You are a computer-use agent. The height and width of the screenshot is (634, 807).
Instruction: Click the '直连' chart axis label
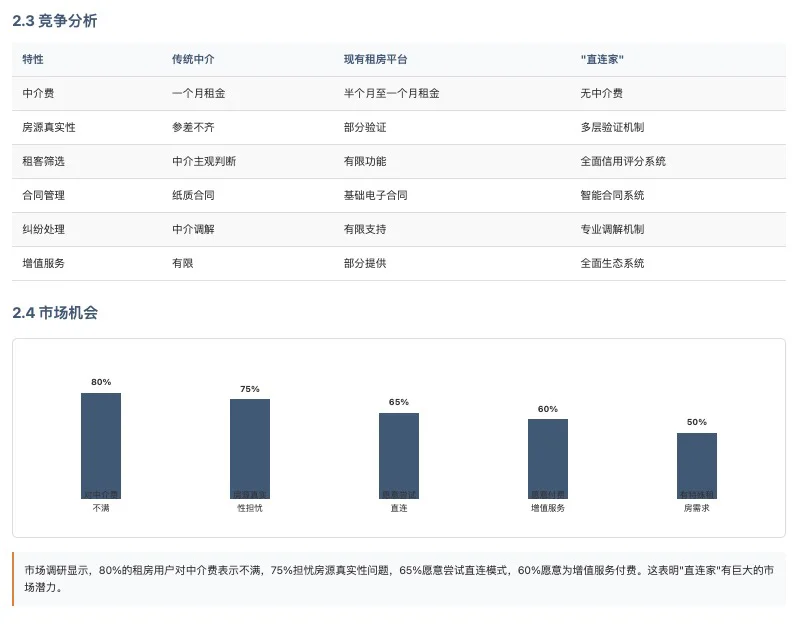point(399,508)
